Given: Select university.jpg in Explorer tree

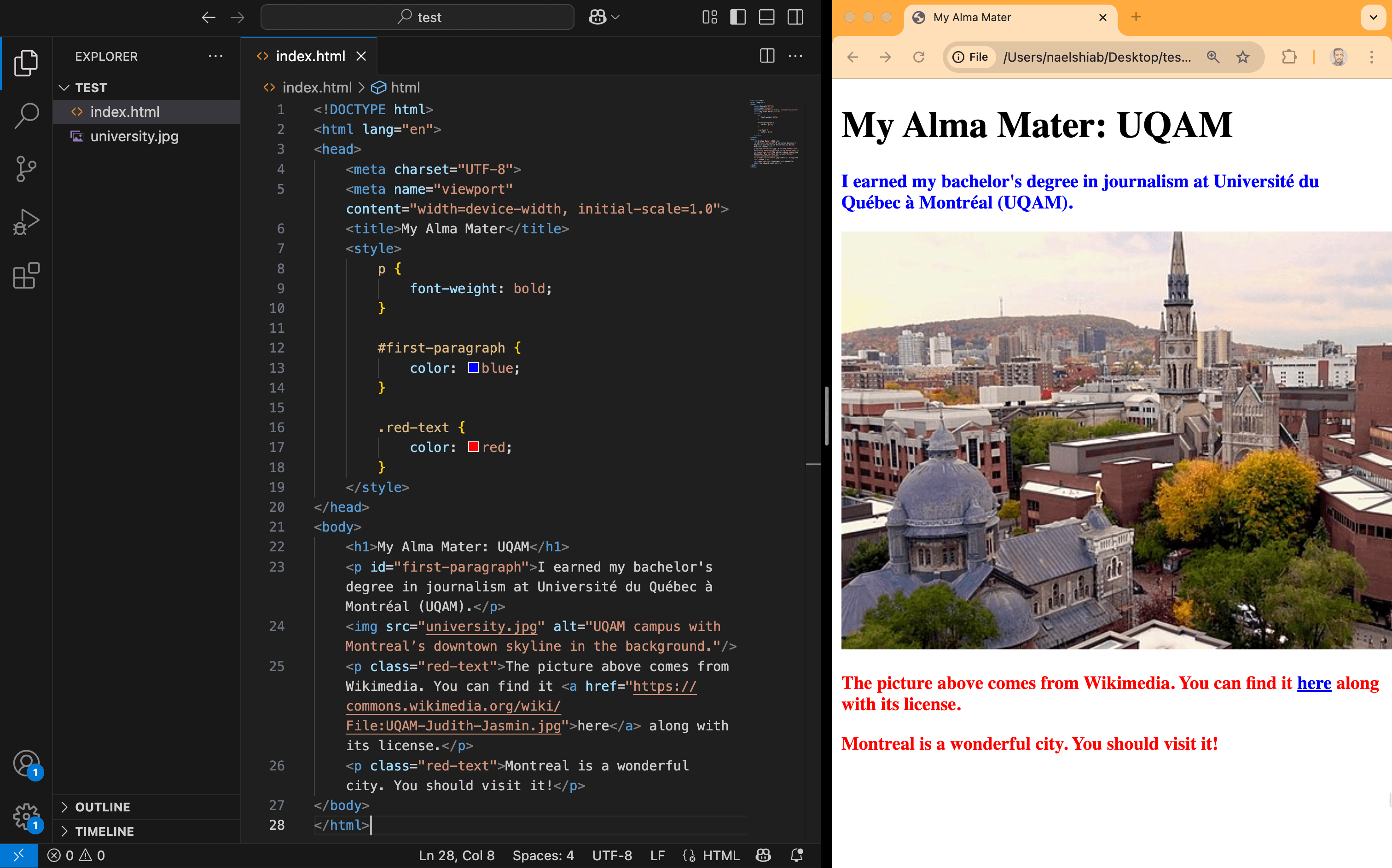Looking at the screenshot, I should tap(146, 137).
